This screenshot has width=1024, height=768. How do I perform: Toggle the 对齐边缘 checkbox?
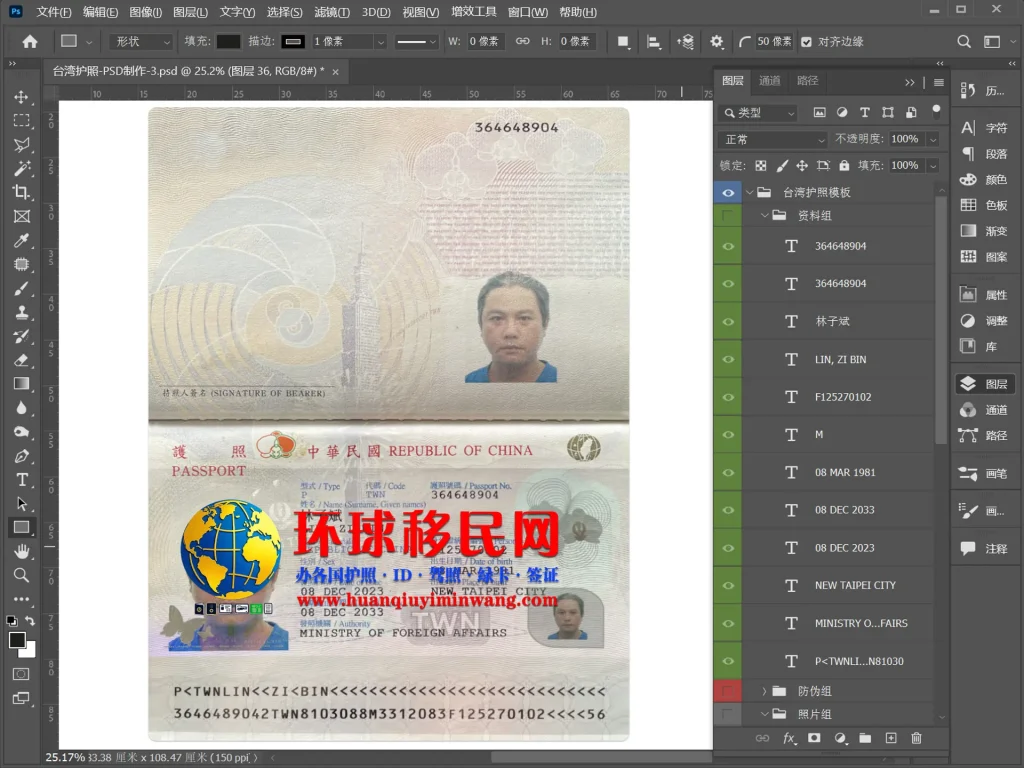click(x=807, y=42)
